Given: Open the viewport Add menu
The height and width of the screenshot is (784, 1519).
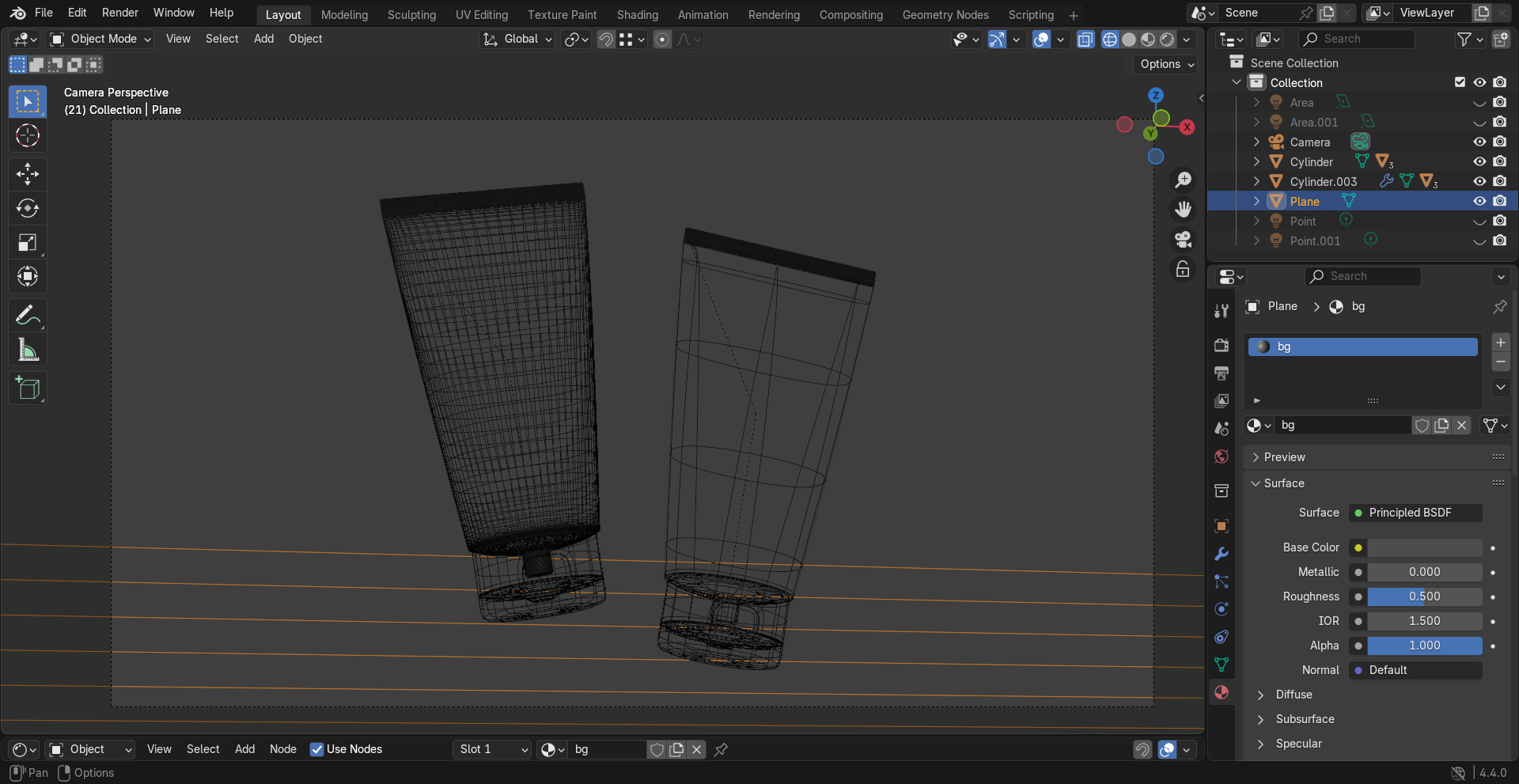Looking at the screenshot, I should pos(263,39).
